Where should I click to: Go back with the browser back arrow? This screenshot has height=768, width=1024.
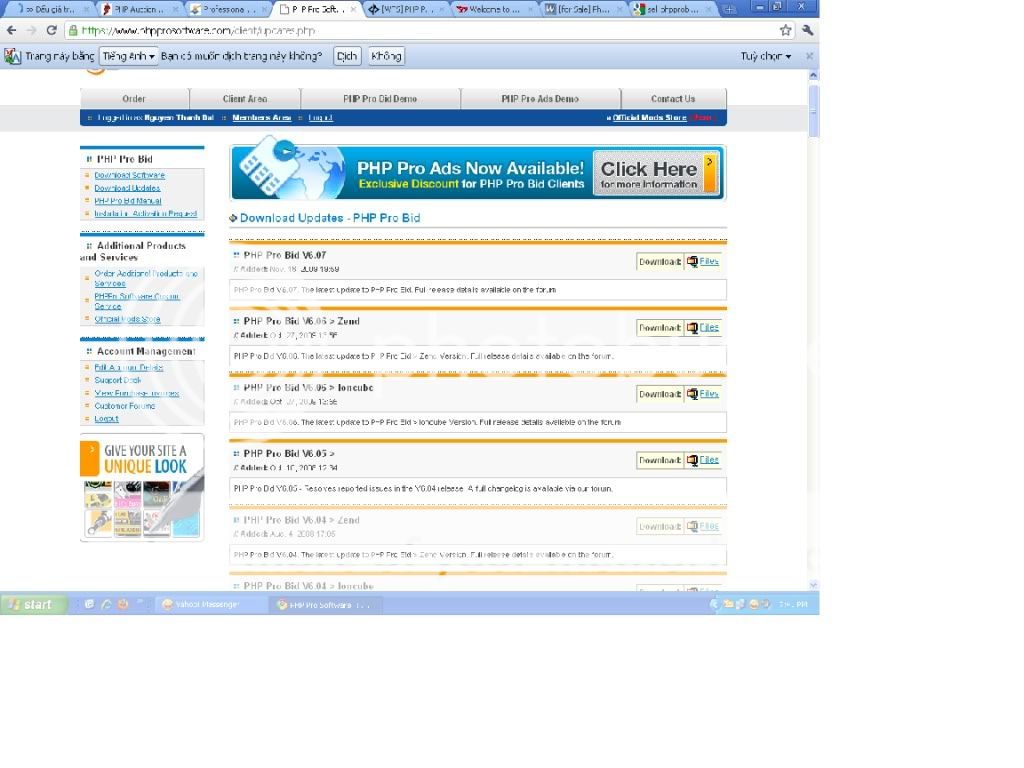(x=12, y=31)
